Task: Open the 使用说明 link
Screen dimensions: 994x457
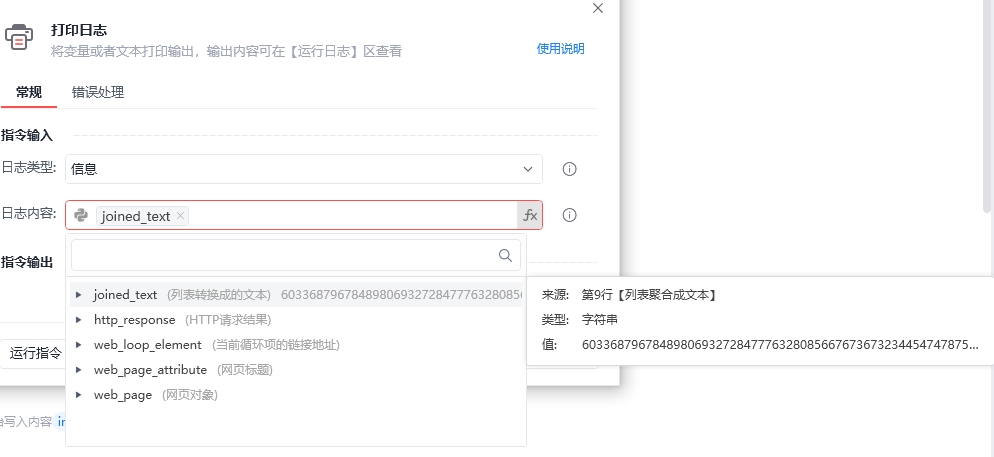Action: [560, 49]
